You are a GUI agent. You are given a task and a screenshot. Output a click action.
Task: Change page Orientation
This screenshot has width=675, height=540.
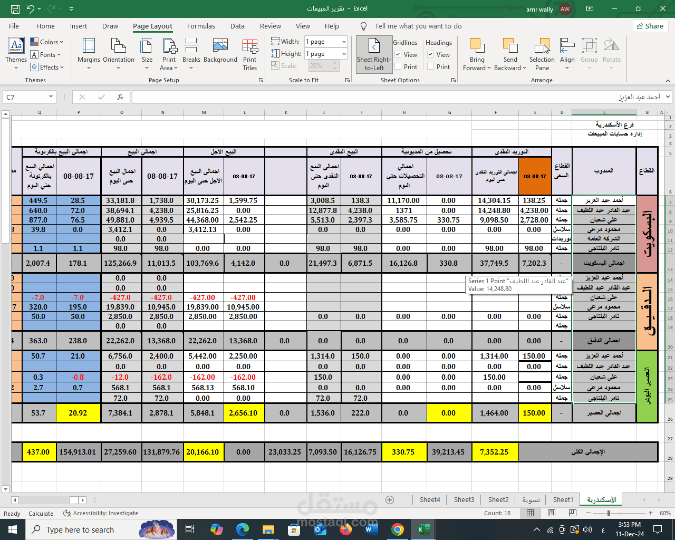pyautogui.click(x=118, y=54)
